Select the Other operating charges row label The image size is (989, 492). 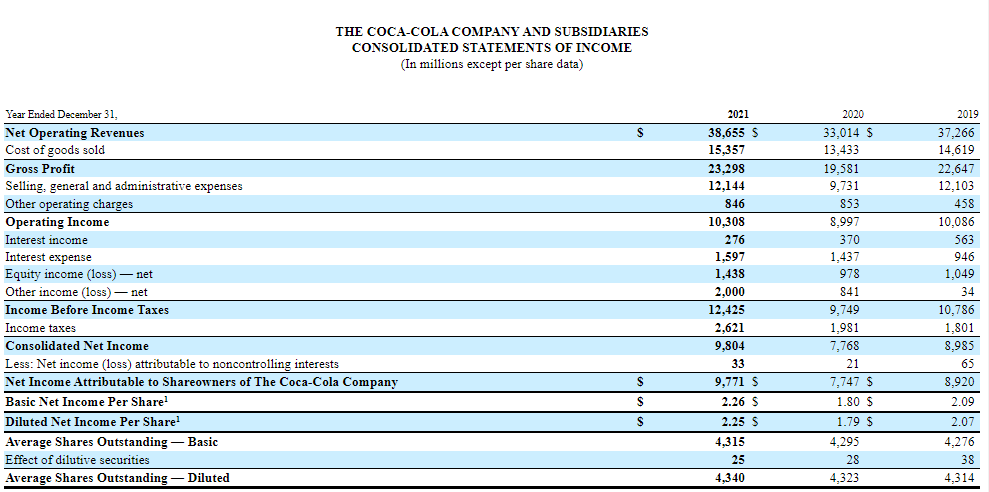[69, 204]
